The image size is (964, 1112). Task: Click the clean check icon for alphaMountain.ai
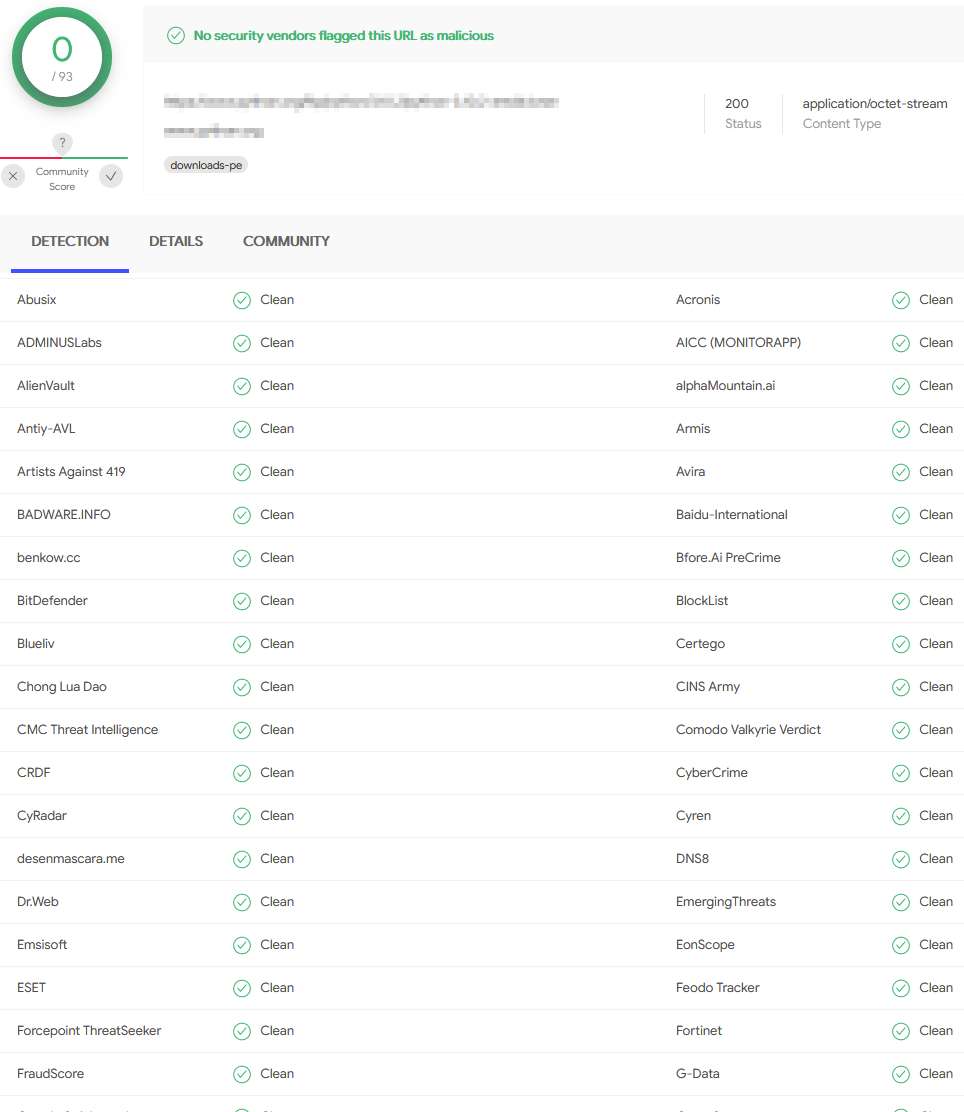[901, 386]
